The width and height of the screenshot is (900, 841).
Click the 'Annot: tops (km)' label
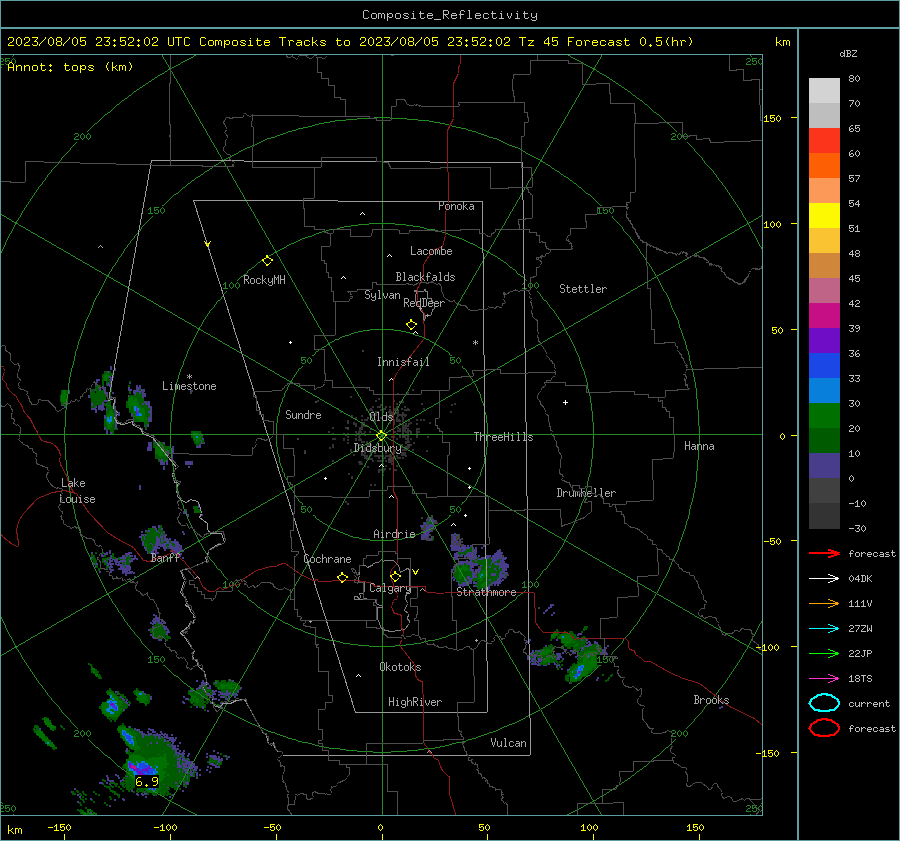click(x=70, y=67)
